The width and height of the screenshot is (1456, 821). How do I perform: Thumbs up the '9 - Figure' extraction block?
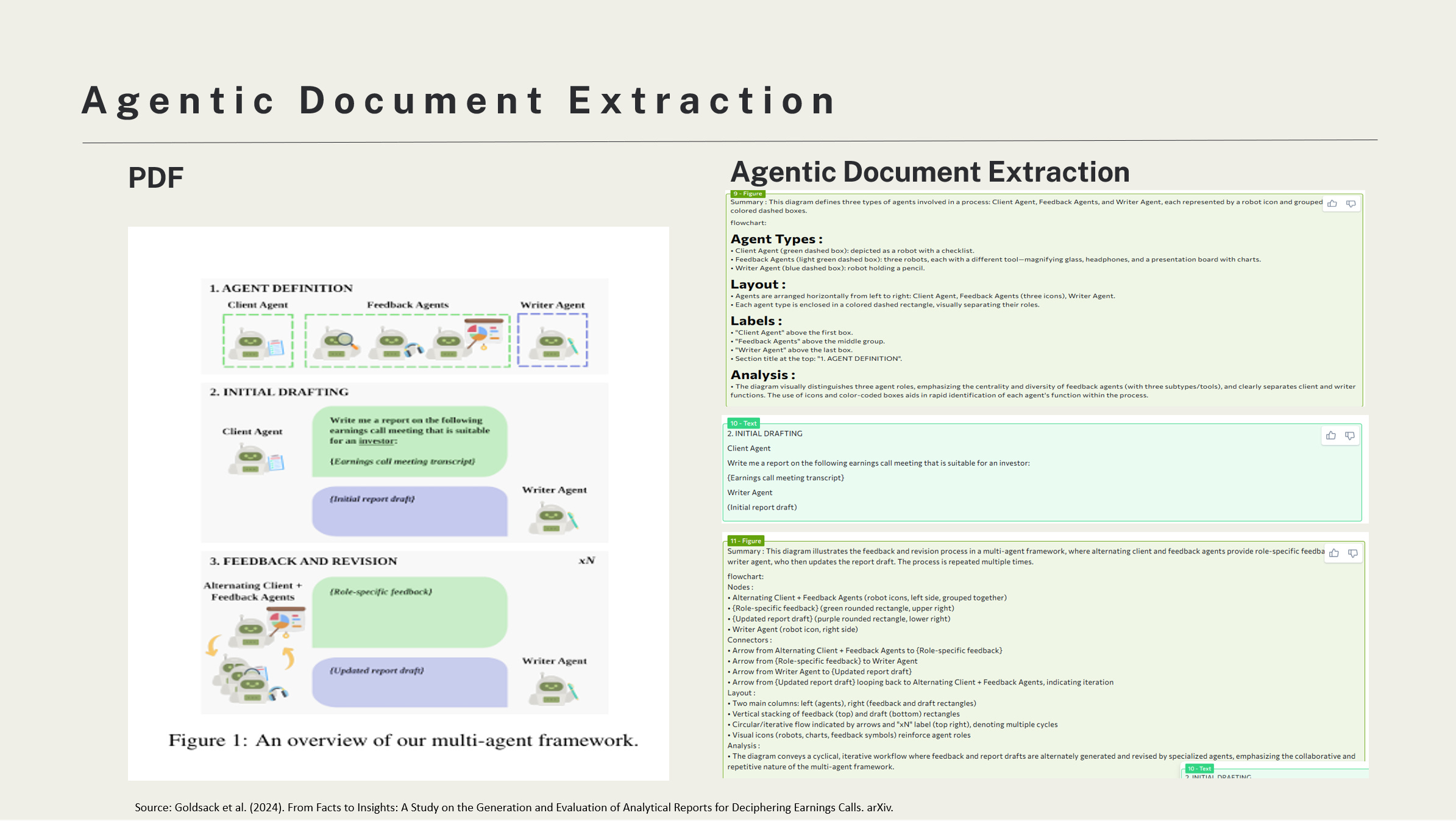[1332, 204]
